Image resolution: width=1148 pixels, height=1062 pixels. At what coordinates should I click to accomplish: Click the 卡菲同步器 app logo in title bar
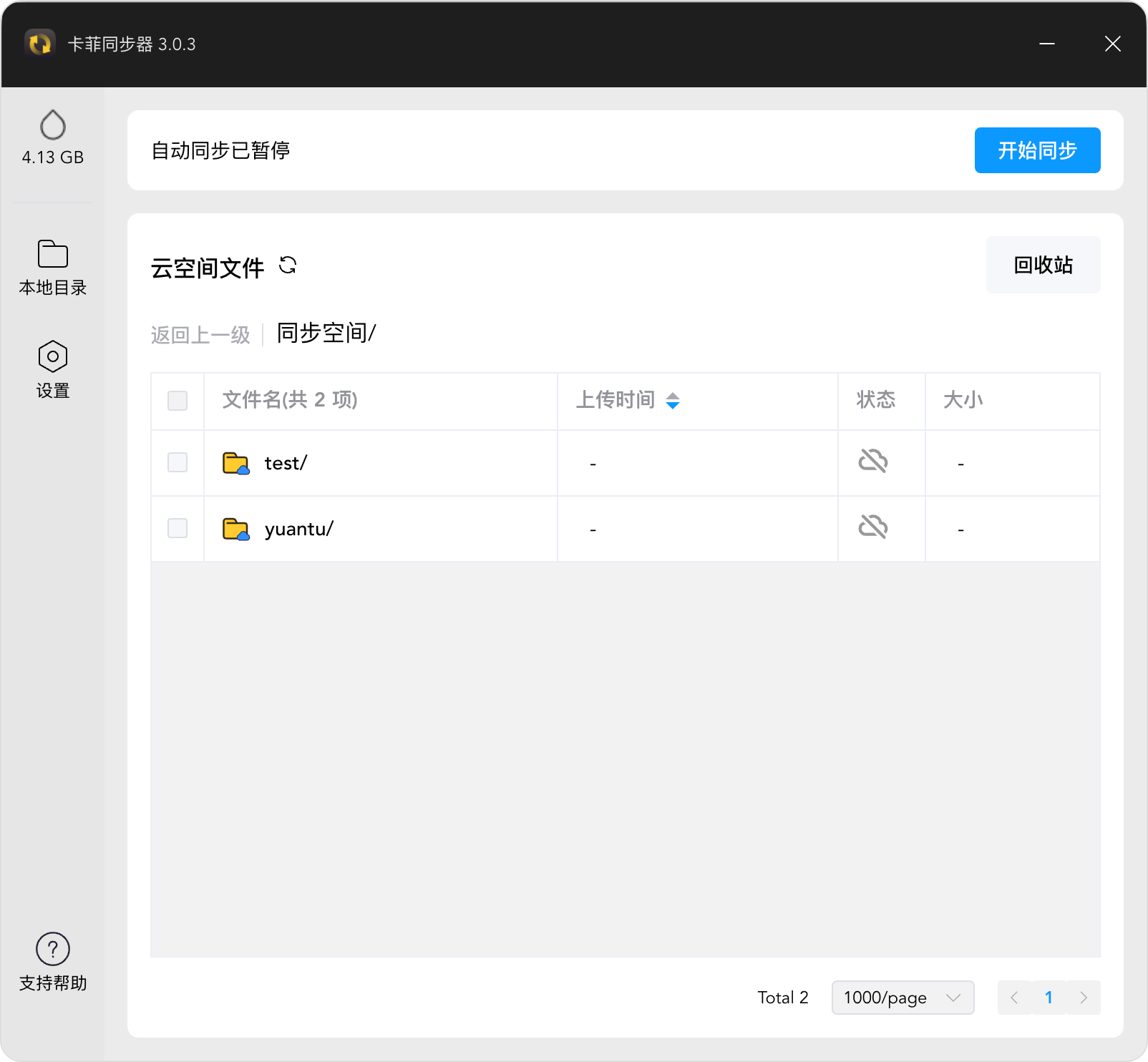point(40,44)
